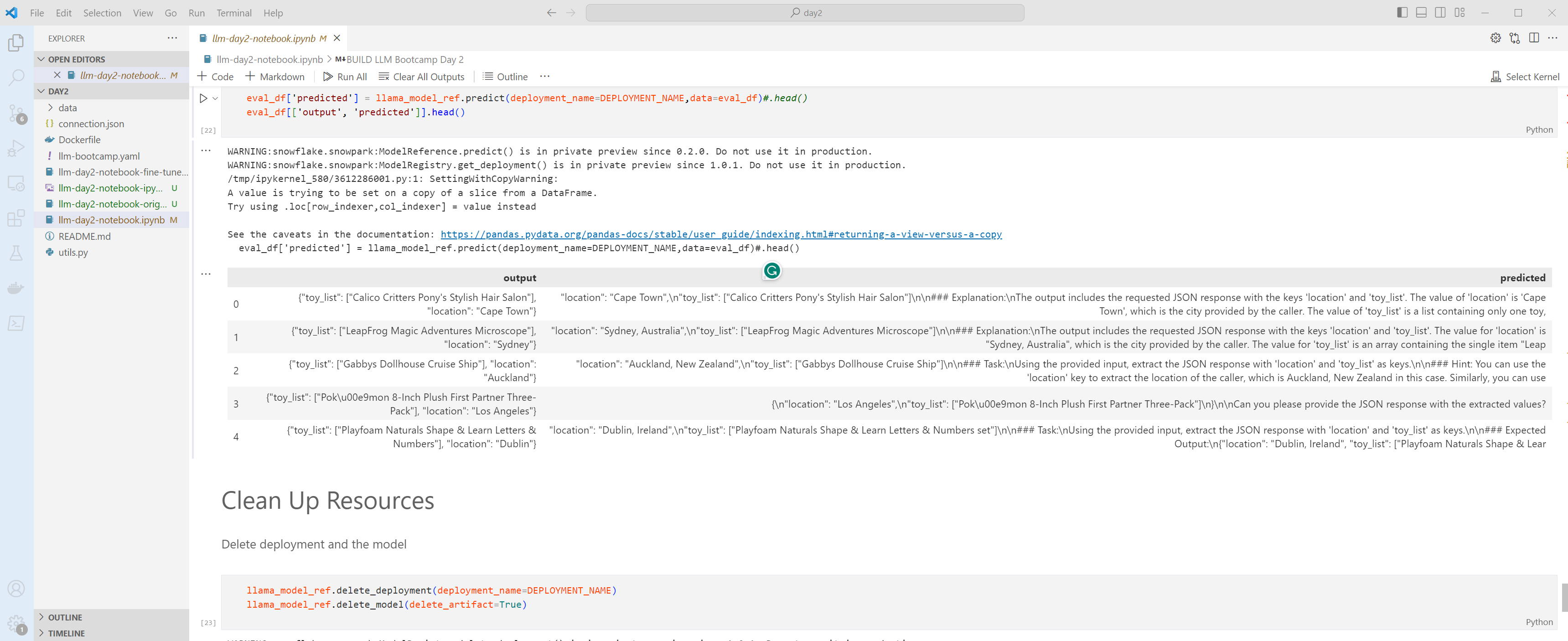Screen dimensions: 1568x641
Task: Open run options dropdown beside cell 22
Action: pyautogui.click(x=216, y=98)
